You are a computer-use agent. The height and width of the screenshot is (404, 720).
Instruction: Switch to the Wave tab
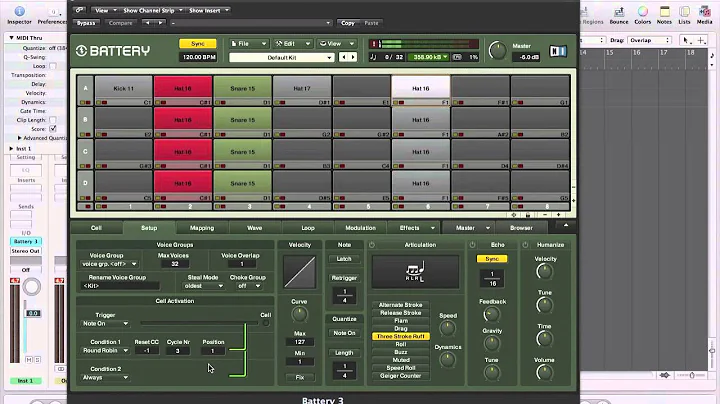pyautogui.click(x=254, y=228)
